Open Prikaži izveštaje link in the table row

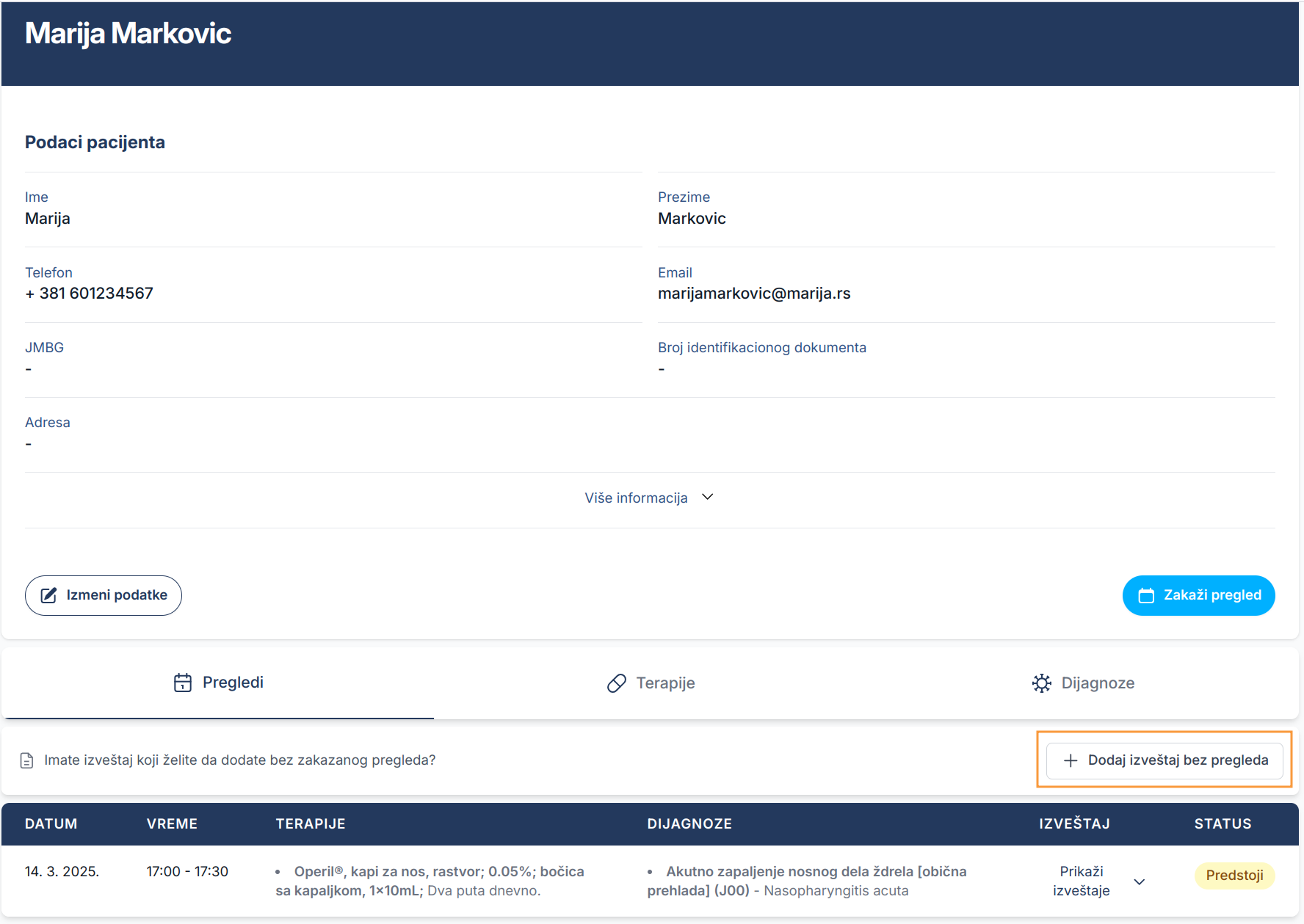1081,881
